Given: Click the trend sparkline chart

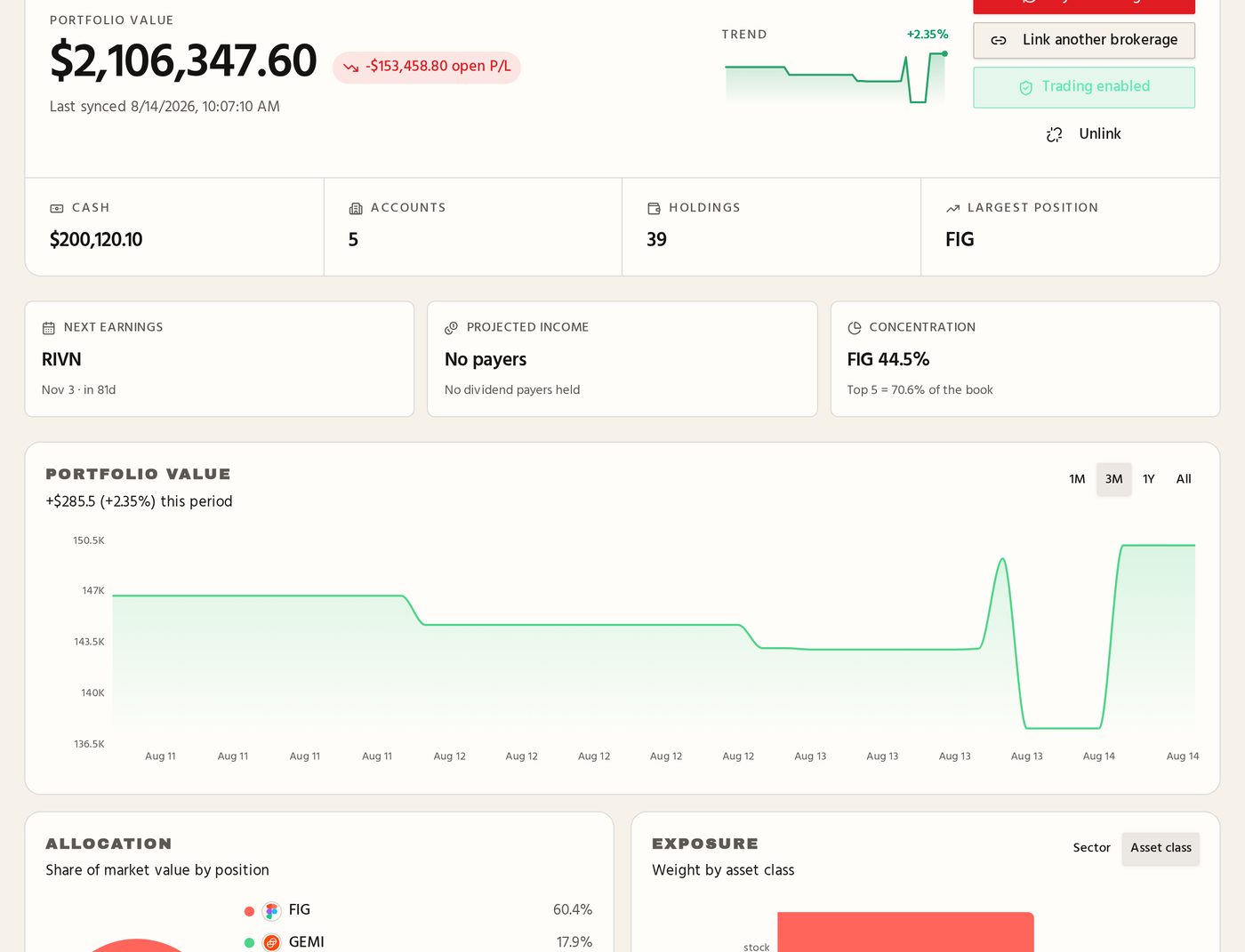Looking at the screenshot, I should pos(835,77).
